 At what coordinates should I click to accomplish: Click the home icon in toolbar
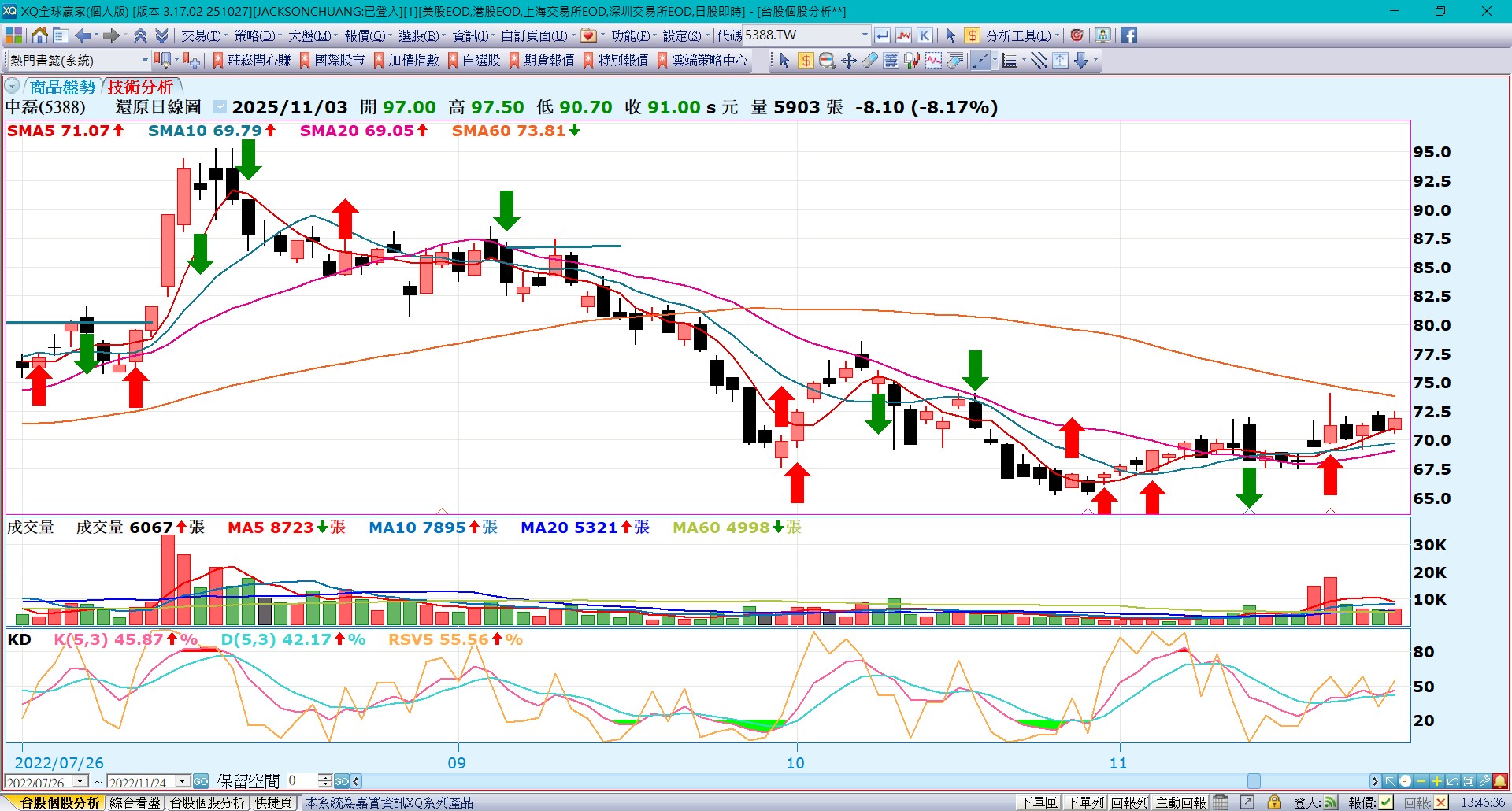(39, 35)
